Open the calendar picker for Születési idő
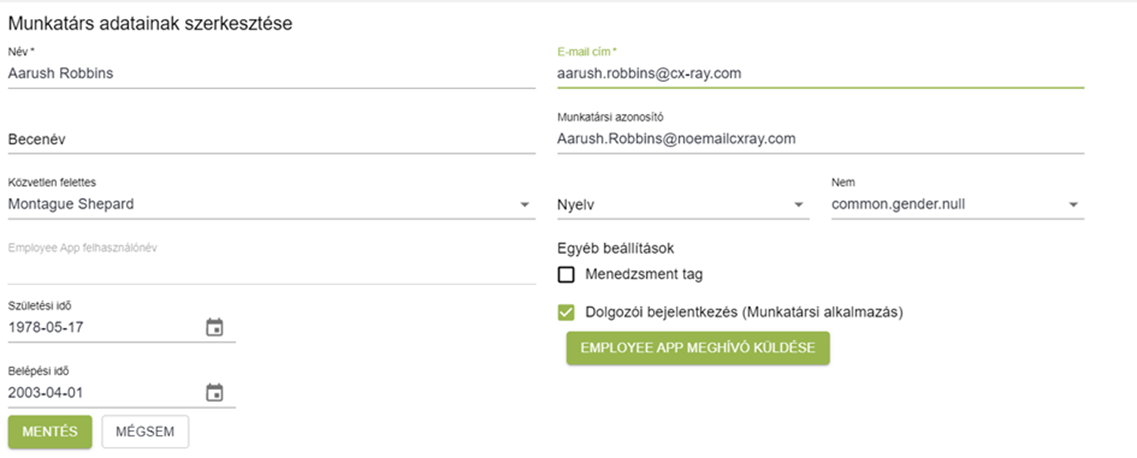Image resolution: width=1137 pixels, height=458 pixels. (x=214, y=327)
